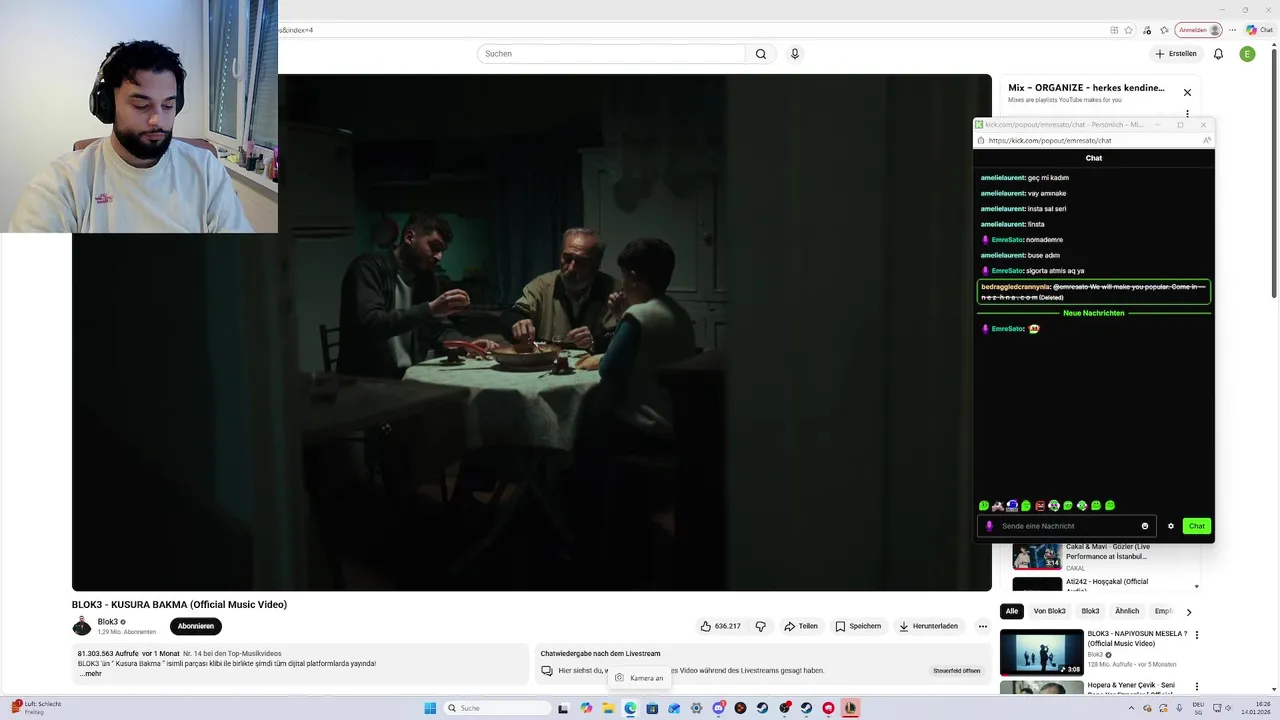Open more video actions ellipsis menu

983,626
